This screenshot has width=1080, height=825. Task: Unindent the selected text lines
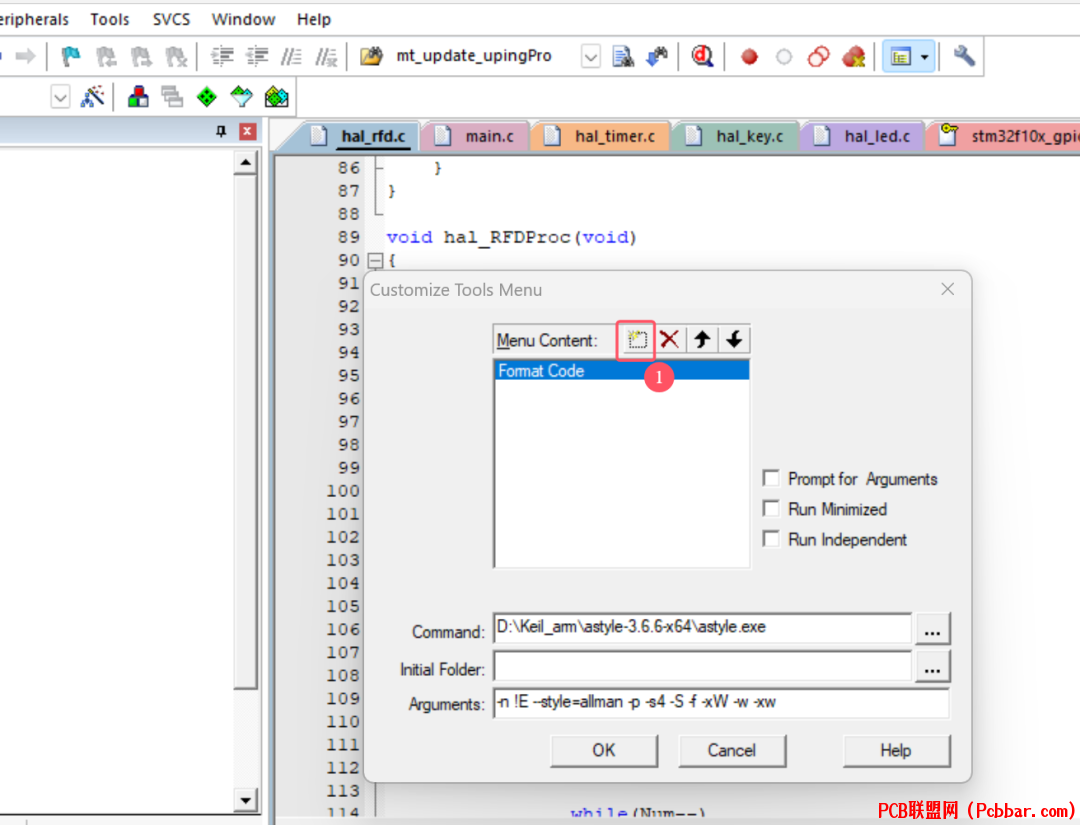click(257, 56)
